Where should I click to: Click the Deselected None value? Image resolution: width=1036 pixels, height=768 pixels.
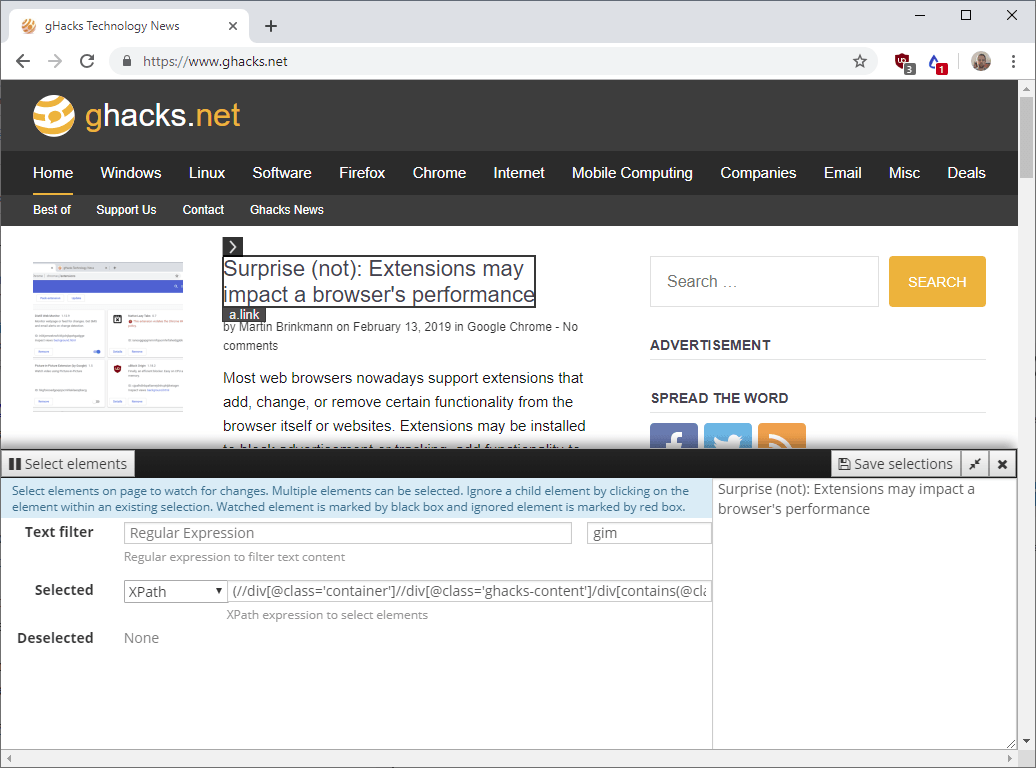pos(141,638)
